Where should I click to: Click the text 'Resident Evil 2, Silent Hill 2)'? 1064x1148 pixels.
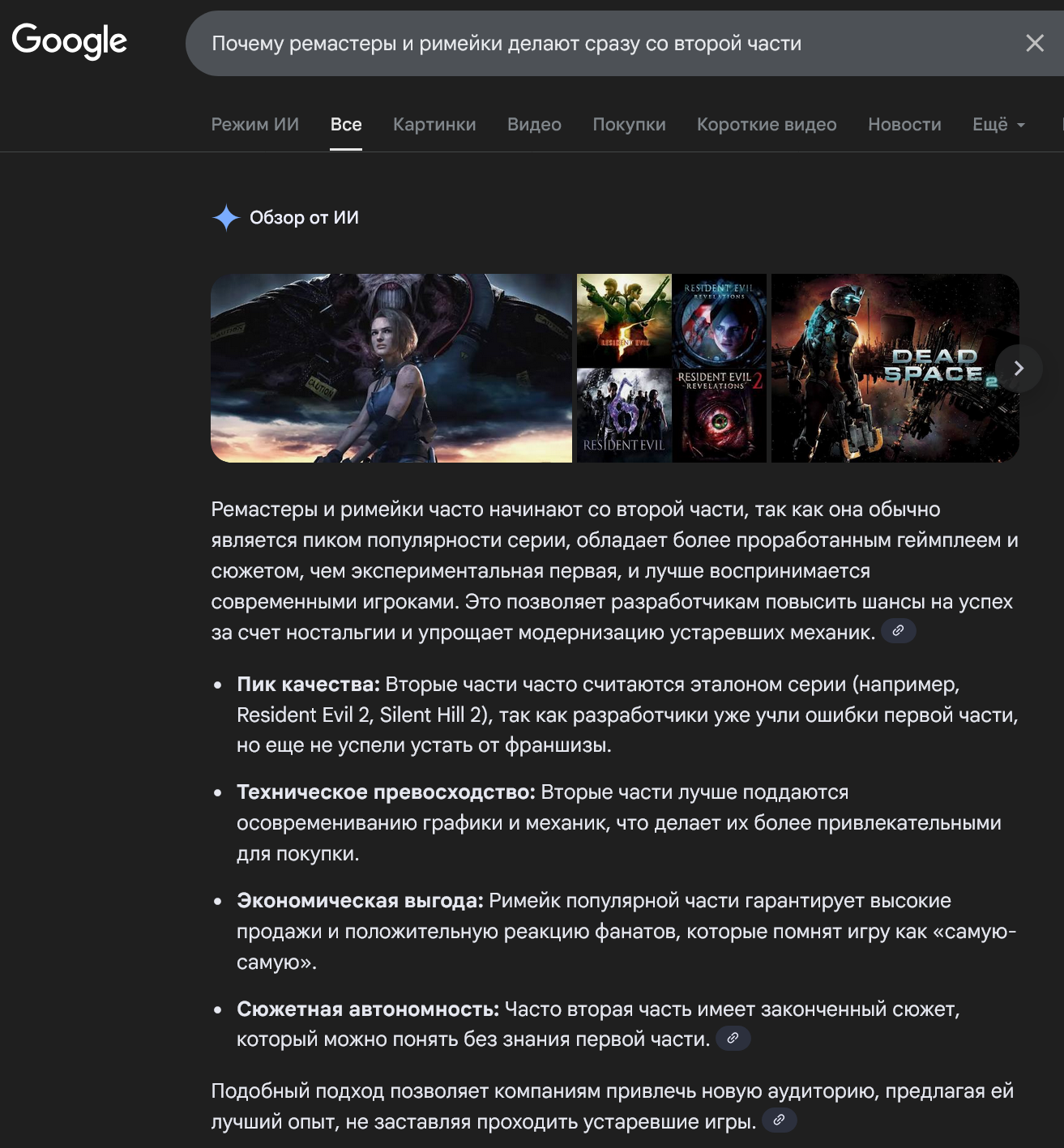365,715
